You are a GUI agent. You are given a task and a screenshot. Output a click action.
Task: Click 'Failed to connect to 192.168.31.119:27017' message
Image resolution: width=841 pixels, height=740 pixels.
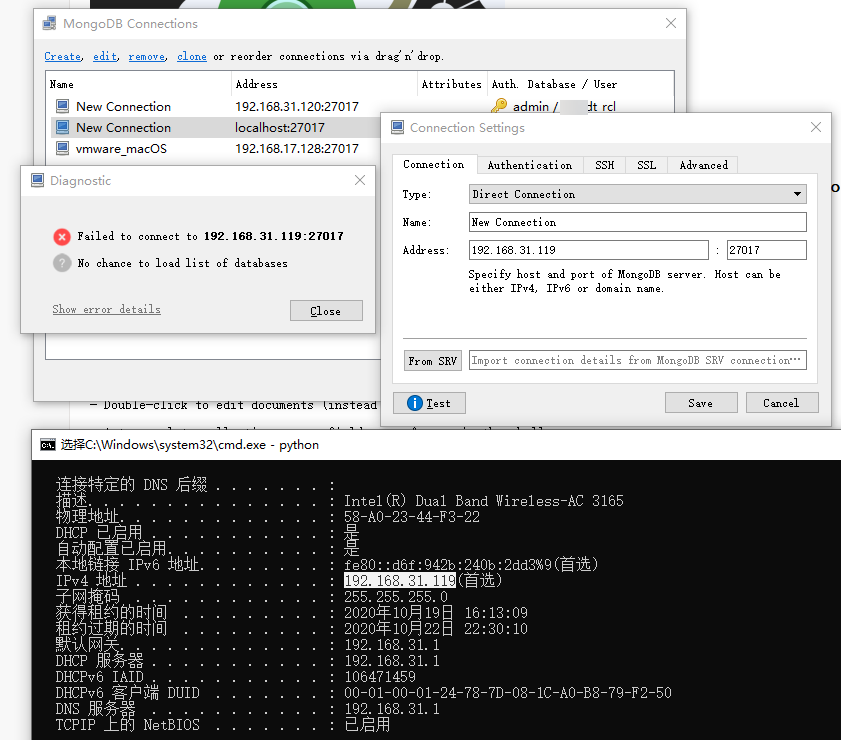click(x=210, y=236)
